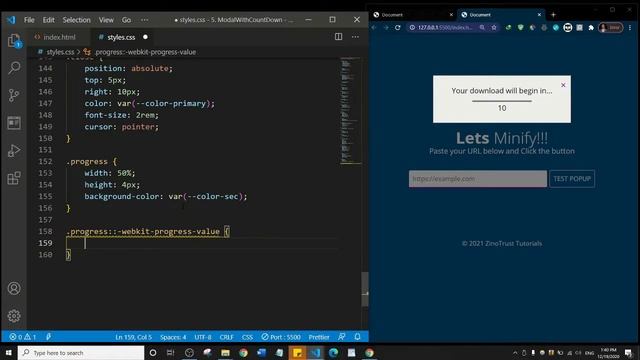Open the File menu
Screen dimensions: 640x360
coord(29,20)
